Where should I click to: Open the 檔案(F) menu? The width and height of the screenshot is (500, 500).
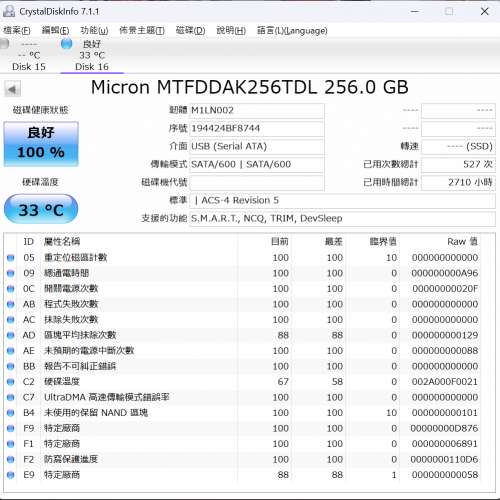pos(17,31)
